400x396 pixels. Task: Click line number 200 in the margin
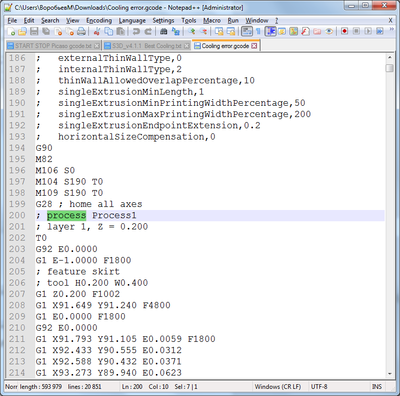point(17,215)
